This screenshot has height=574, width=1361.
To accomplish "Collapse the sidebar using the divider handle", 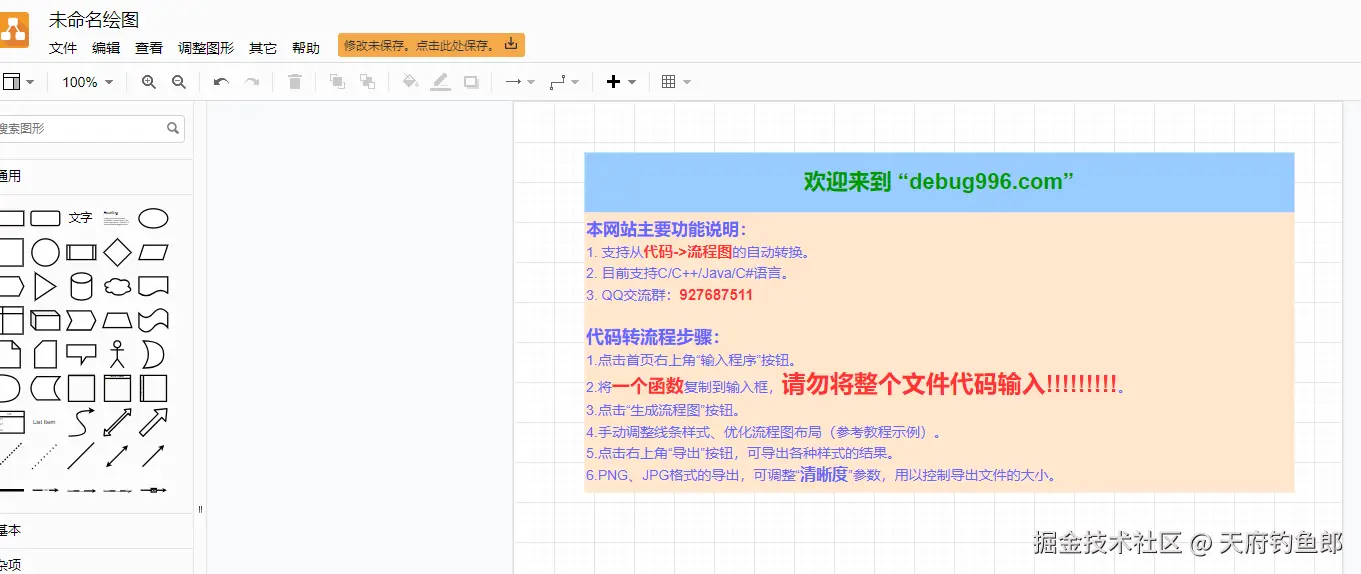I will (x=200, y=509).
